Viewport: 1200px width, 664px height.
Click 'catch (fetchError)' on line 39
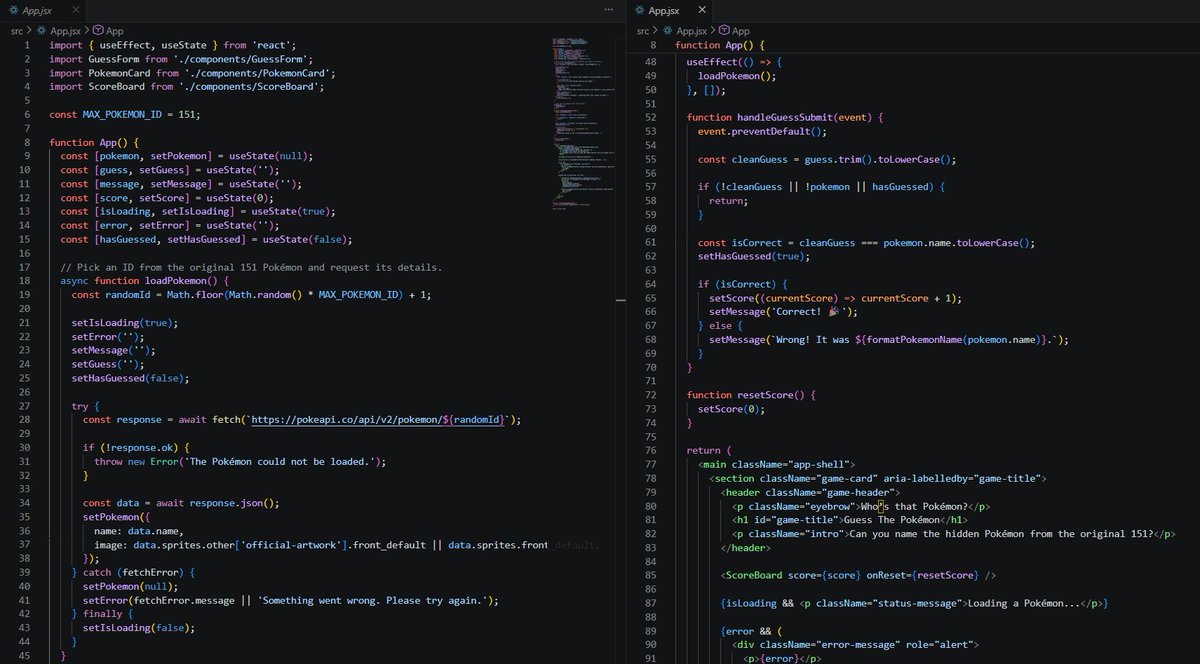[x=136, y=573]
